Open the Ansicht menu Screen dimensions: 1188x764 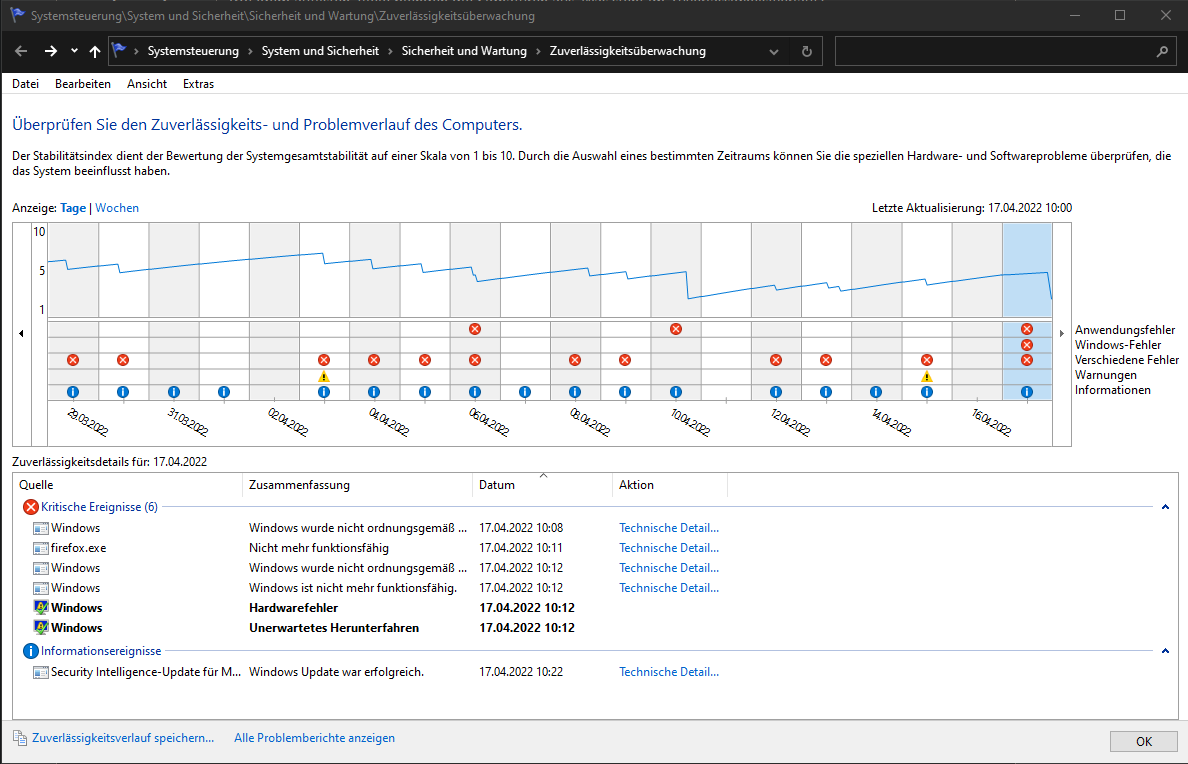[x=147, y=84]
